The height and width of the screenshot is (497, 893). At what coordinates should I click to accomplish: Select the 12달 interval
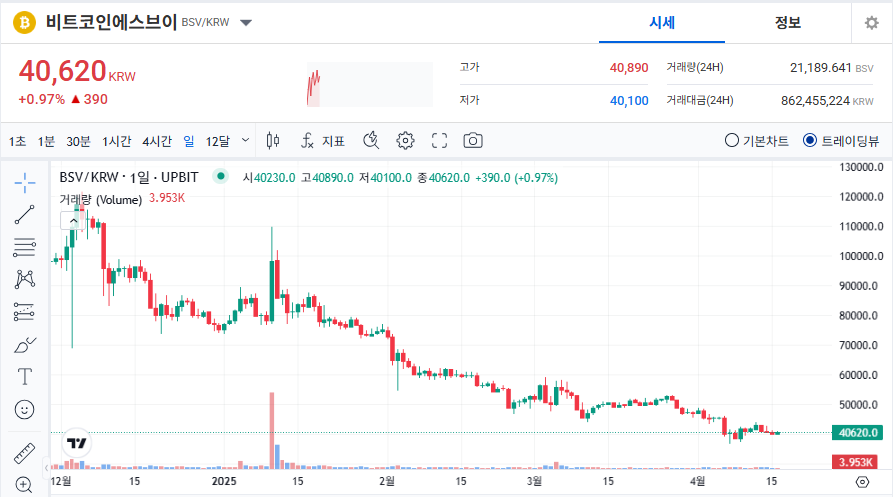(218, 141)
